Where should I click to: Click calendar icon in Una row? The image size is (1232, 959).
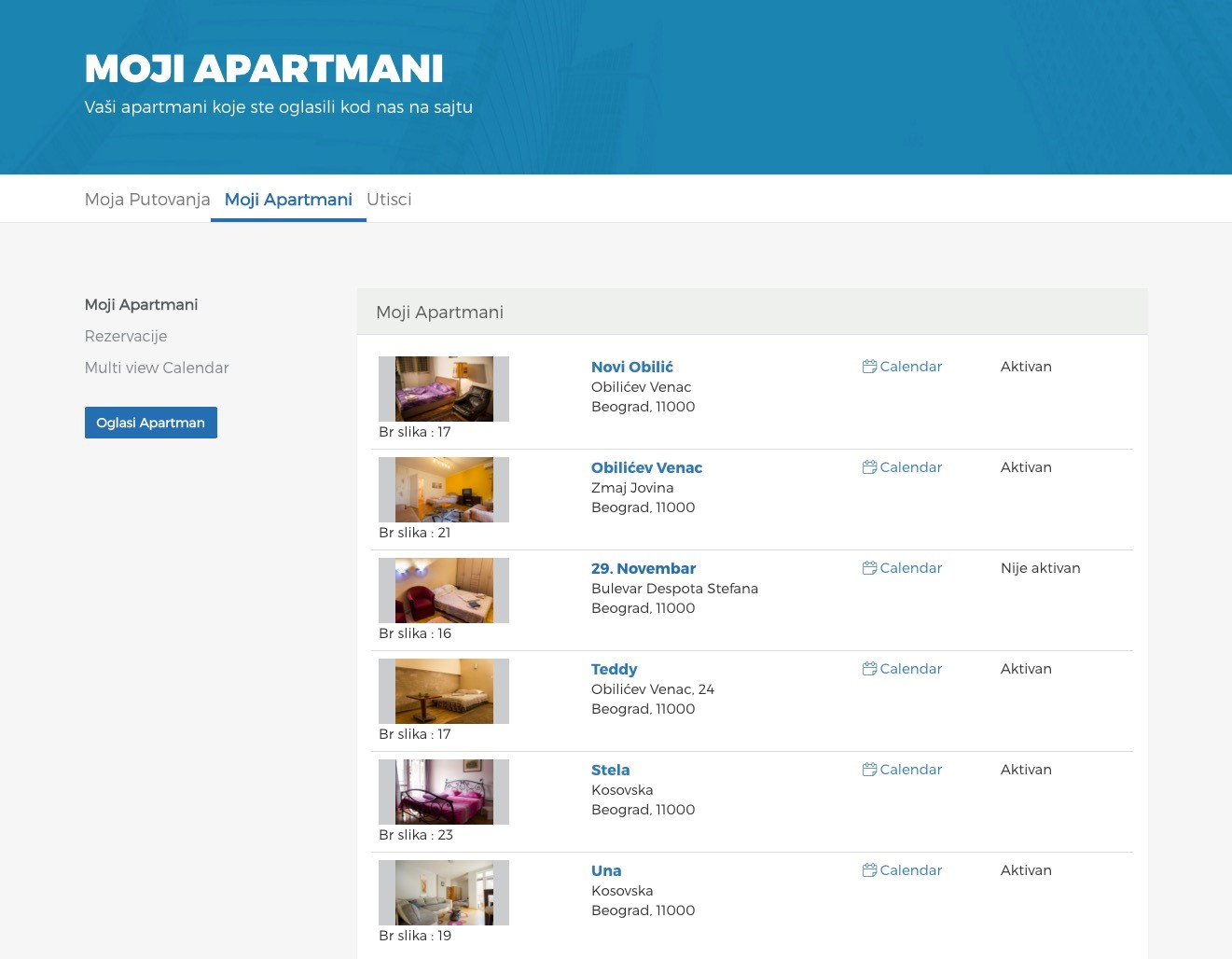(x=869, y=870)
